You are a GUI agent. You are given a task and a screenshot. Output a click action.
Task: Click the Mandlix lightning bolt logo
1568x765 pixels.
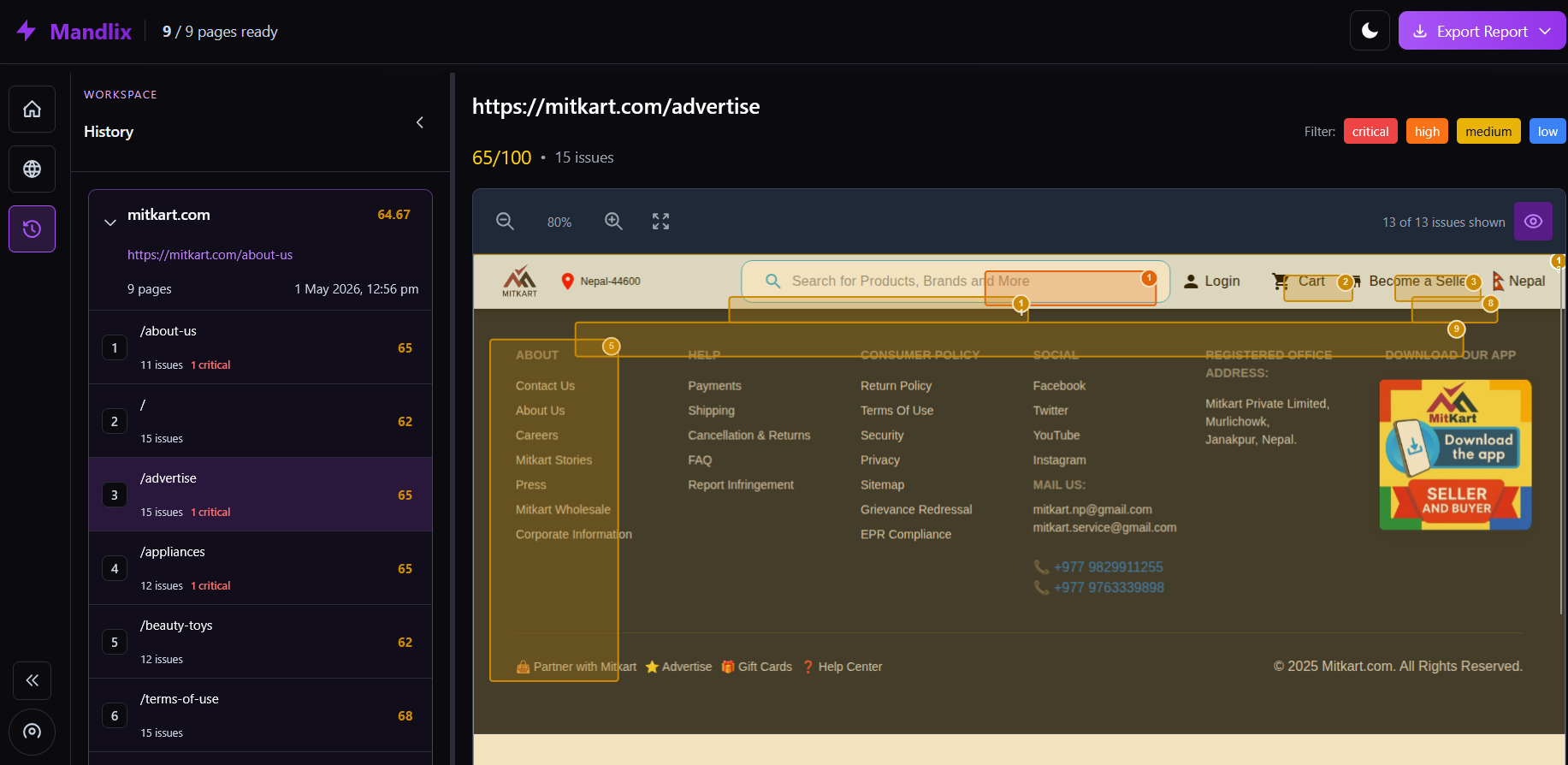27,31
